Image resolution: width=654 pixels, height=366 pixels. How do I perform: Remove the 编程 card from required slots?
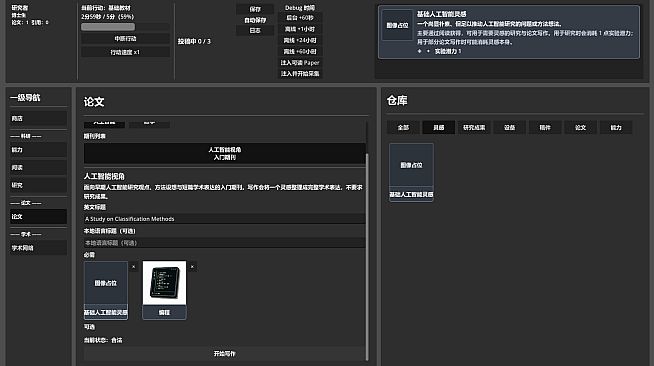coord(192,267)
